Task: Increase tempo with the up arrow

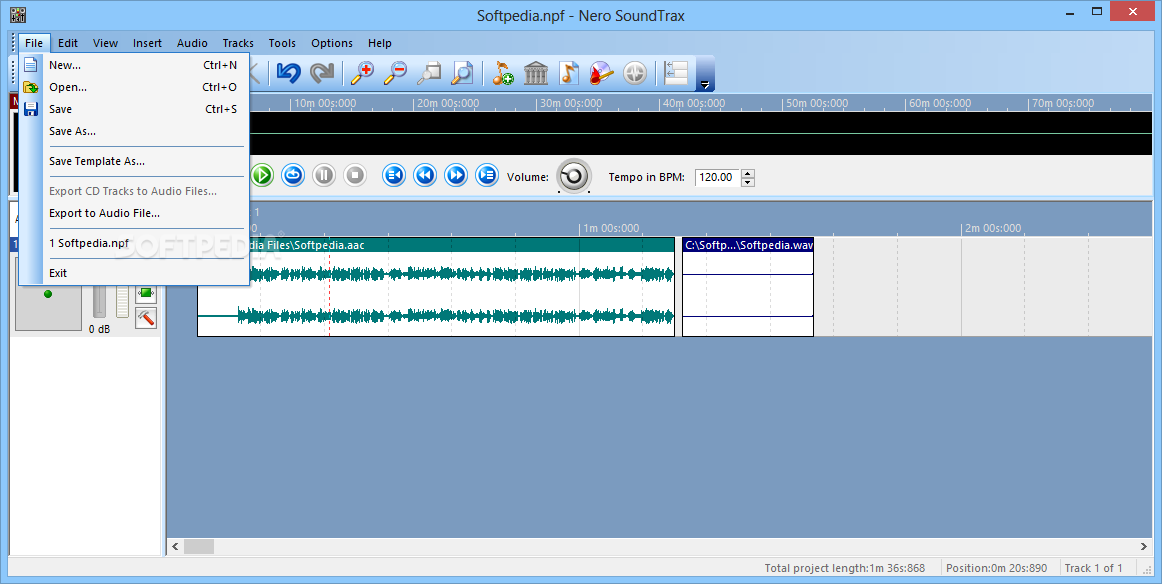Action: coord(748,173)
